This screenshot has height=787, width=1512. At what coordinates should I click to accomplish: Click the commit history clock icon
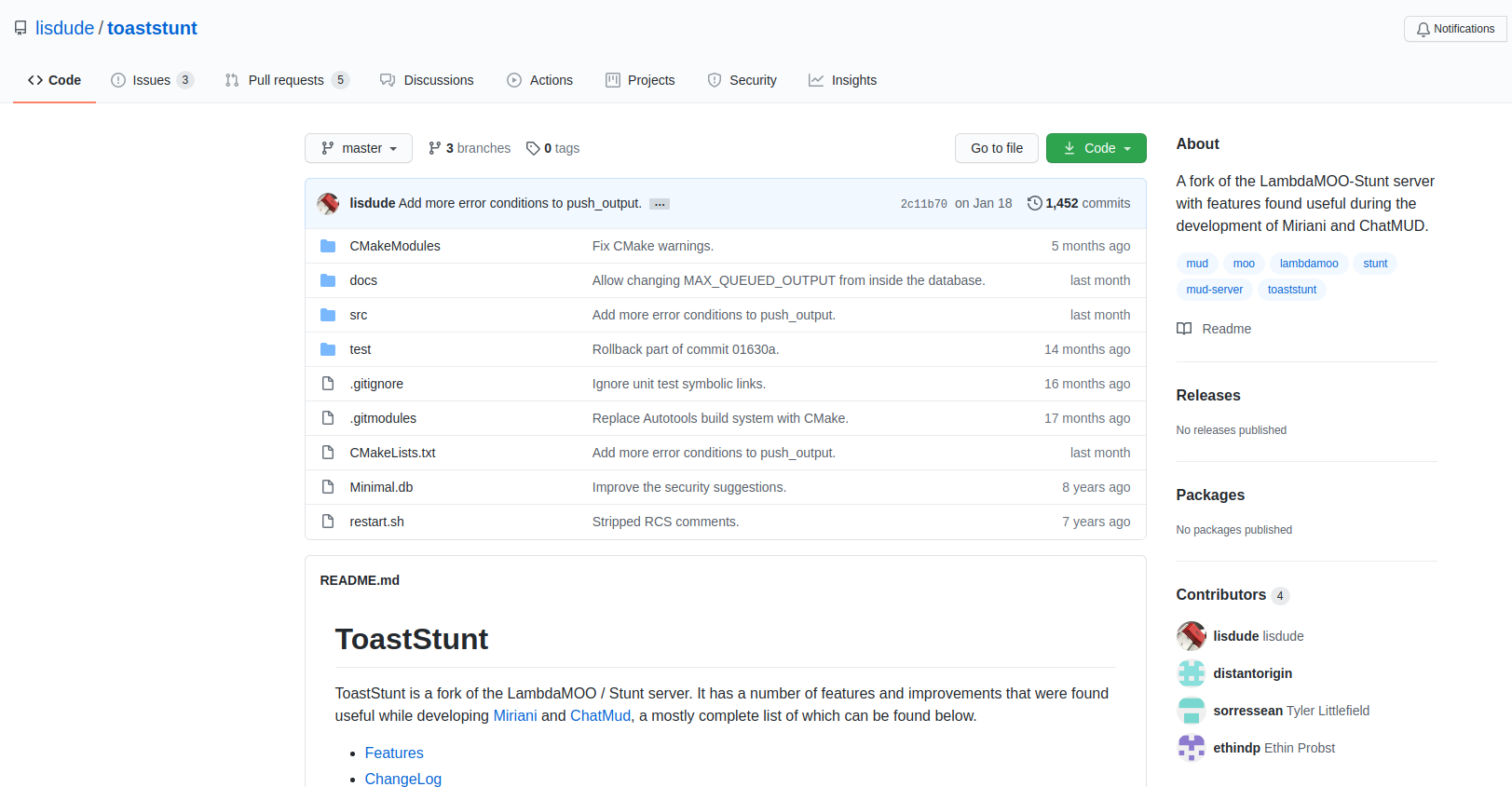pyautogui.click(x=1034, y=203)
